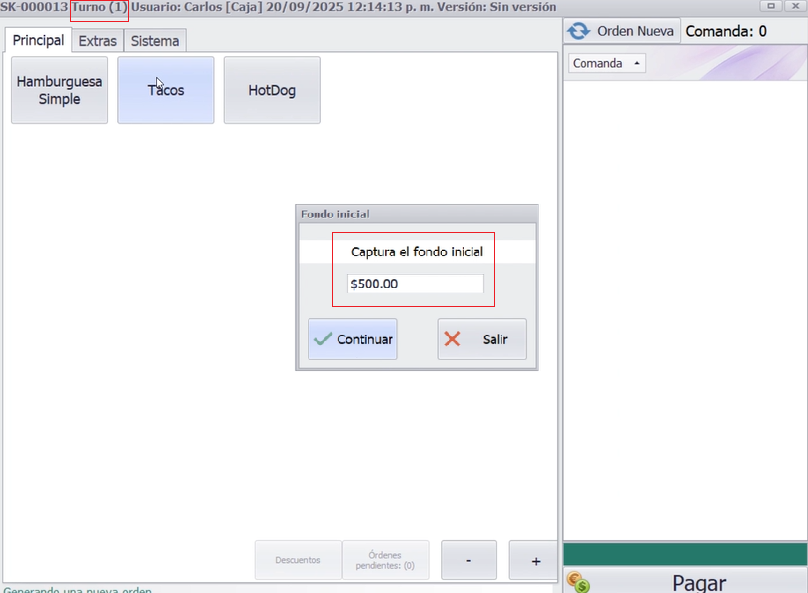Click the initial fund amount field
This screenshot has width=808, height=593.
(415, 284)
